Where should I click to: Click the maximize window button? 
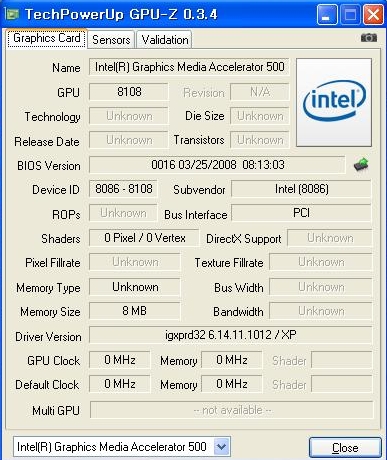350,14
